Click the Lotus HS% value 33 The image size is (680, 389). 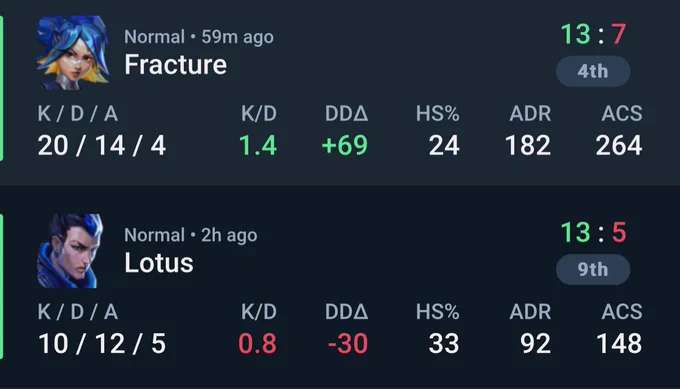[x=444, y=343]
